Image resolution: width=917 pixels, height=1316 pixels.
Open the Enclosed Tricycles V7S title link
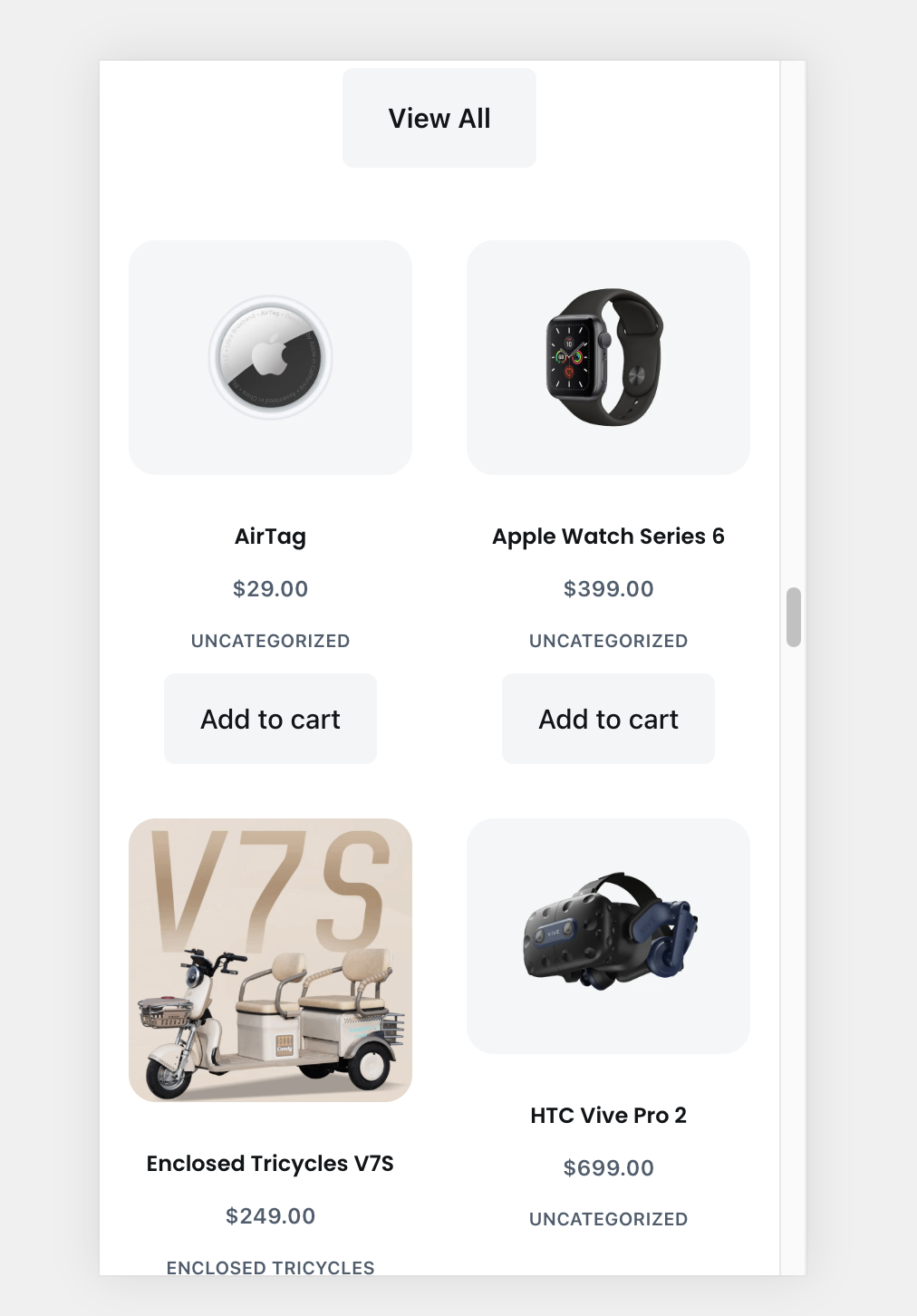pos(270,1163)
